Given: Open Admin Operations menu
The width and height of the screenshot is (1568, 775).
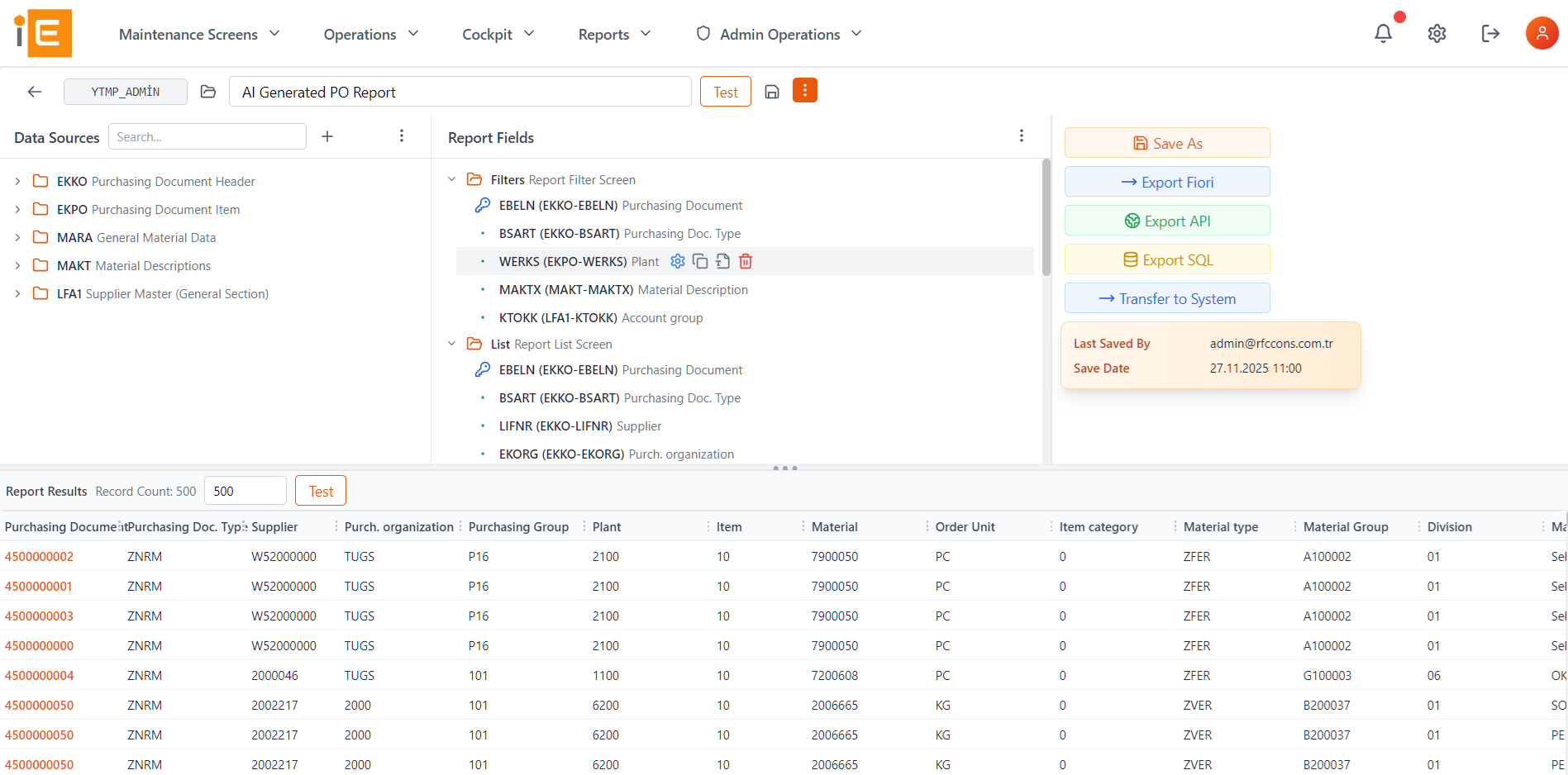Looking at the screenshot, I should pyautogui.click(x=779, y=34).
